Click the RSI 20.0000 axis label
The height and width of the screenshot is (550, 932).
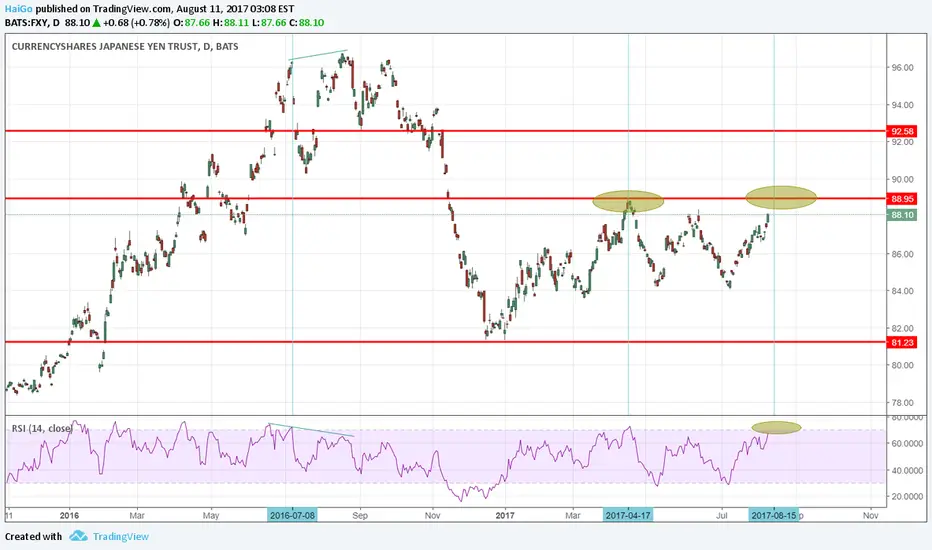click(906, 496)
